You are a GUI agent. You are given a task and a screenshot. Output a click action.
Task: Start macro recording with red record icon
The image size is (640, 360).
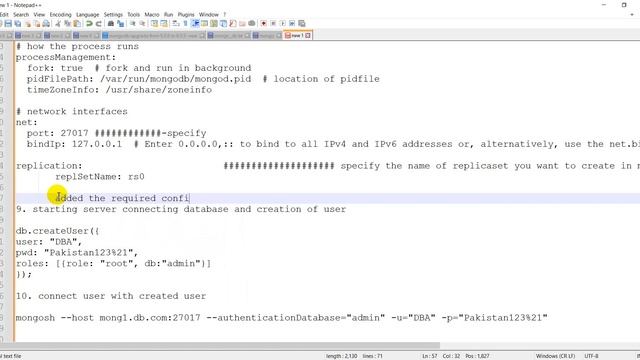(264, 24)
